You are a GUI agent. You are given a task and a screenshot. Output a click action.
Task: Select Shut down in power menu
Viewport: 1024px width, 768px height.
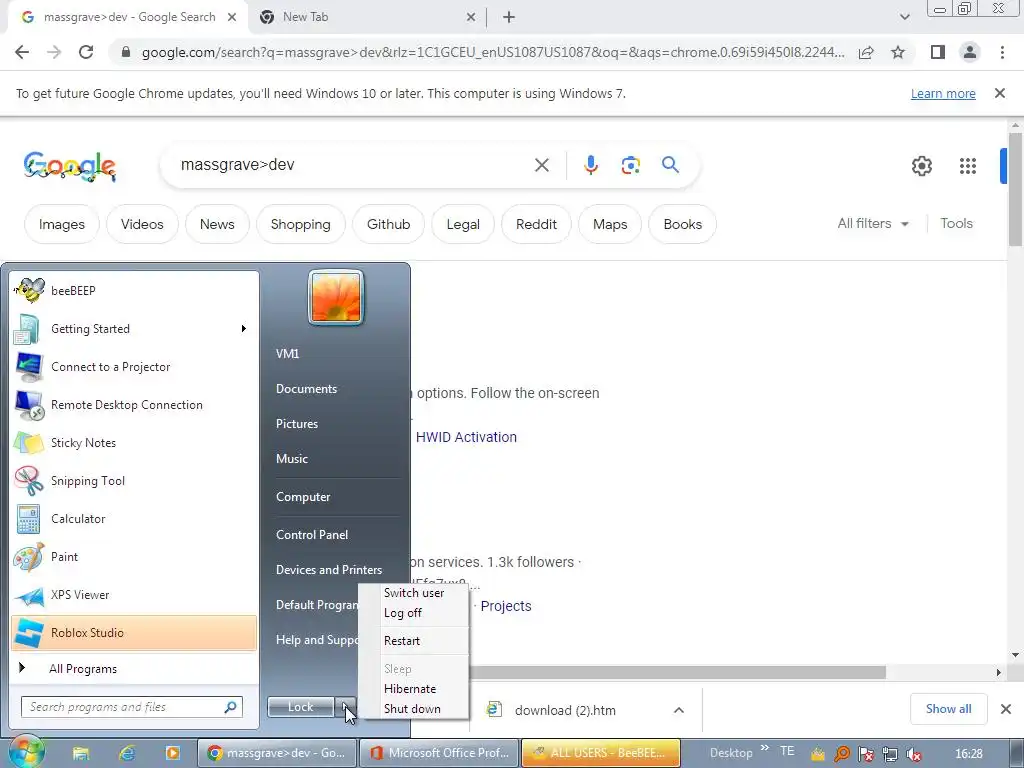pos(414,709)
